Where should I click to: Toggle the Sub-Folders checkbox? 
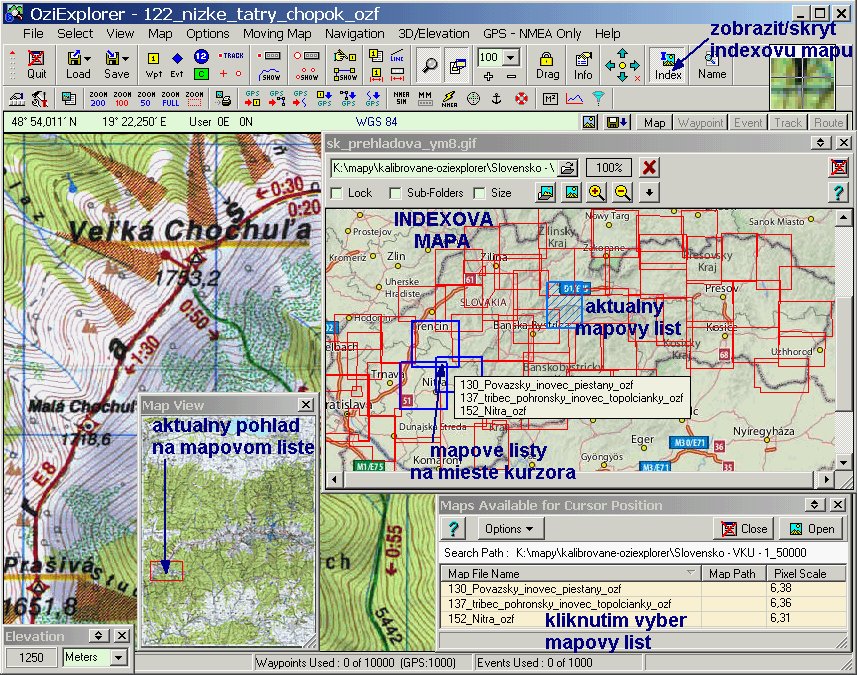tap(395, 193)
